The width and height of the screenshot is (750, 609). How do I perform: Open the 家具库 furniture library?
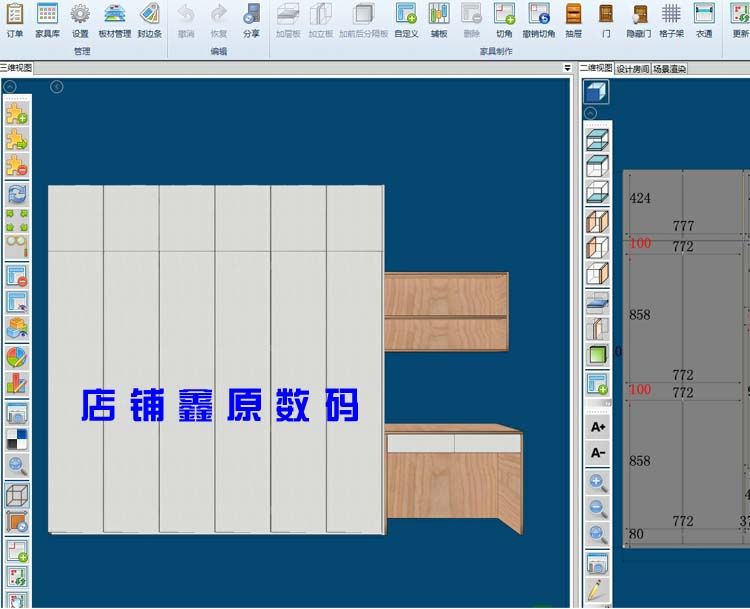47,19
